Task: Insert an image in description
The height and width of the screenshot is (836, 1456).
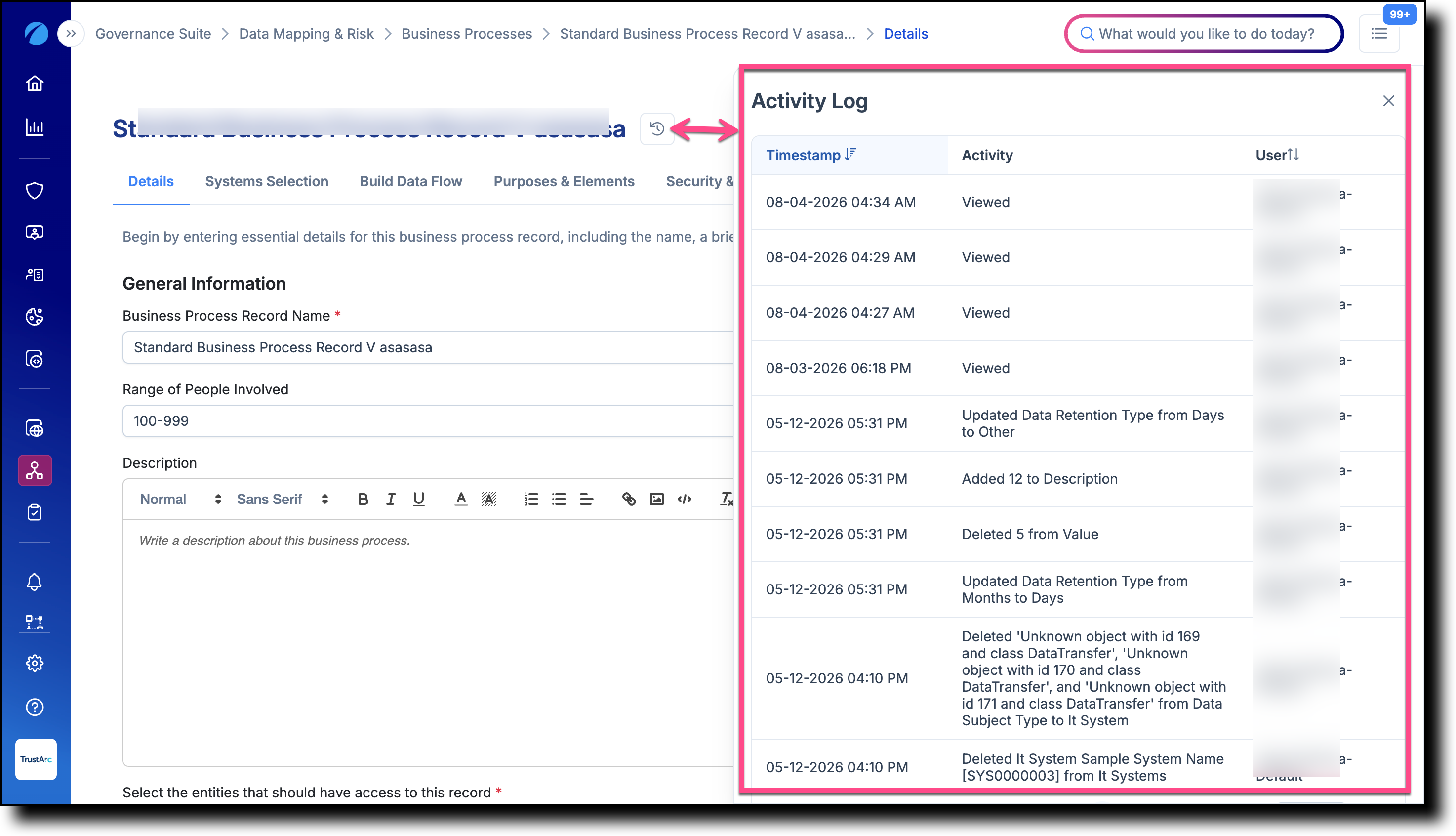Action: coord(656,499)
